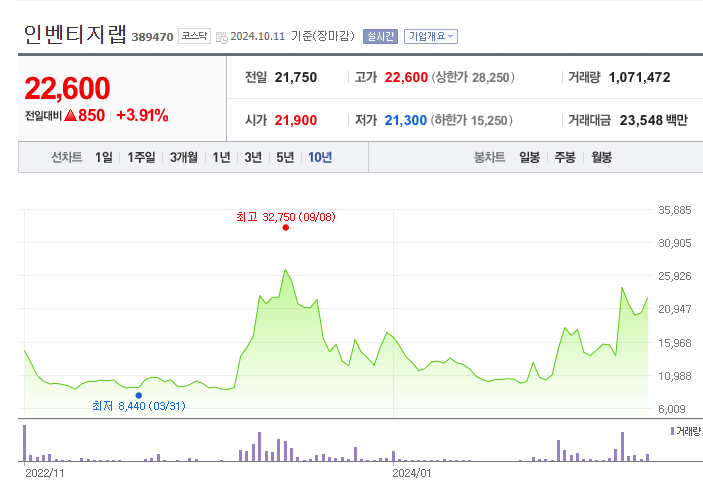Select the 1년 line chart tab
The height and width of the screenshot is (488, 703).
[221, 157]
